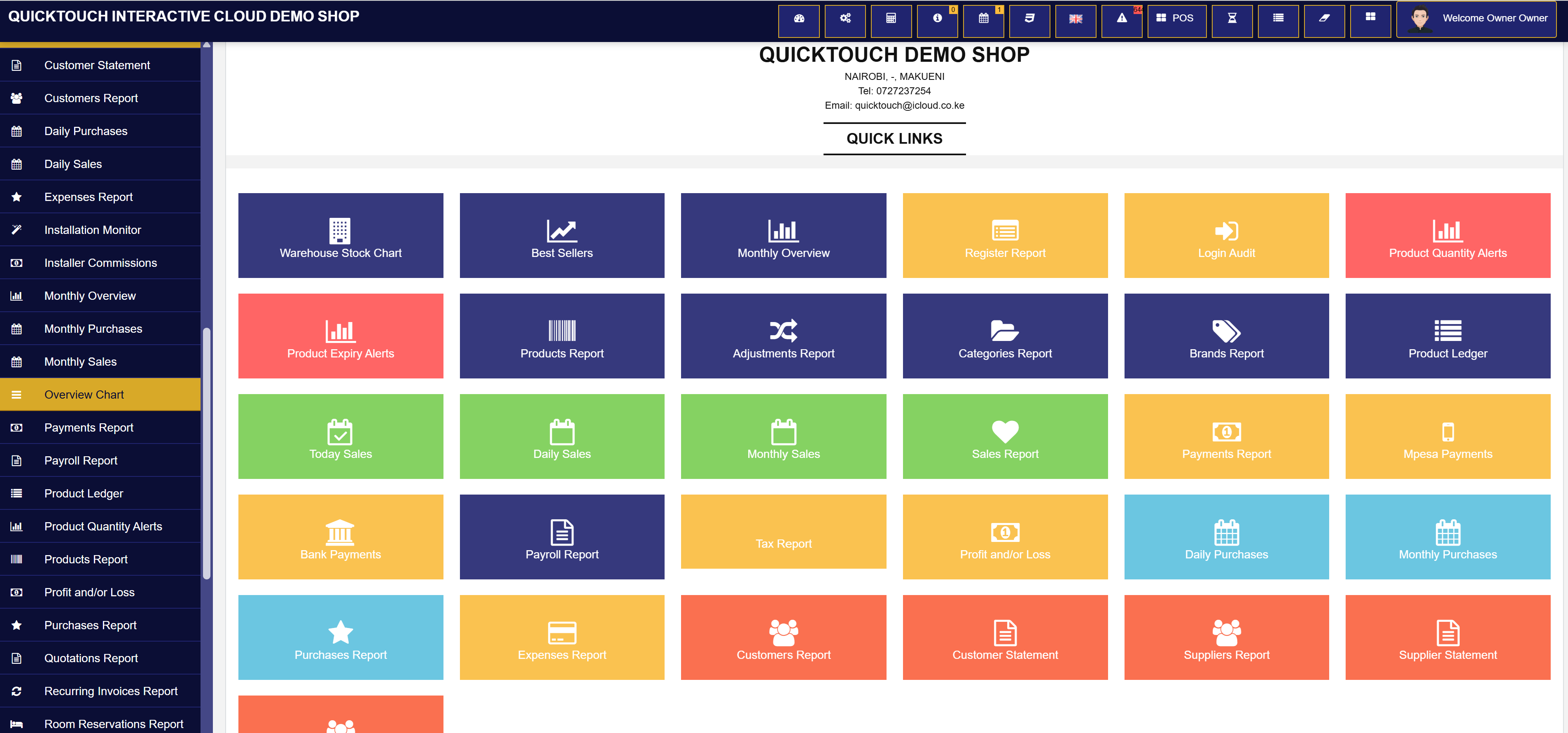
Task: Select Monthly Sales in the sidebar
Action: coord(100,361)
